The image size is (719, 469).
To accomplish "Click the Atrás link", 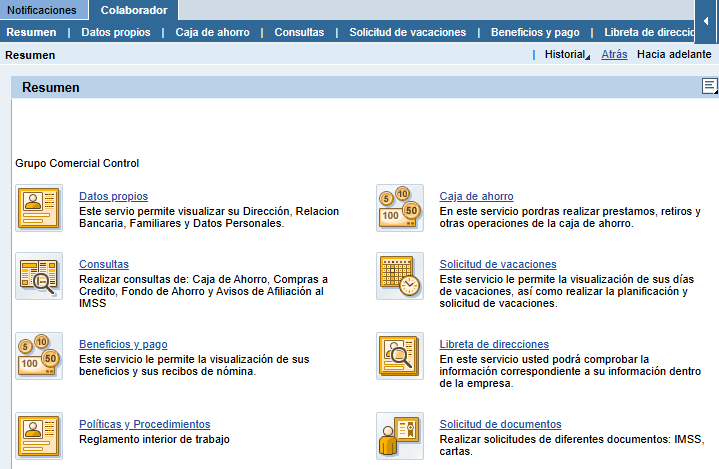I will click(x=614, y=55).
